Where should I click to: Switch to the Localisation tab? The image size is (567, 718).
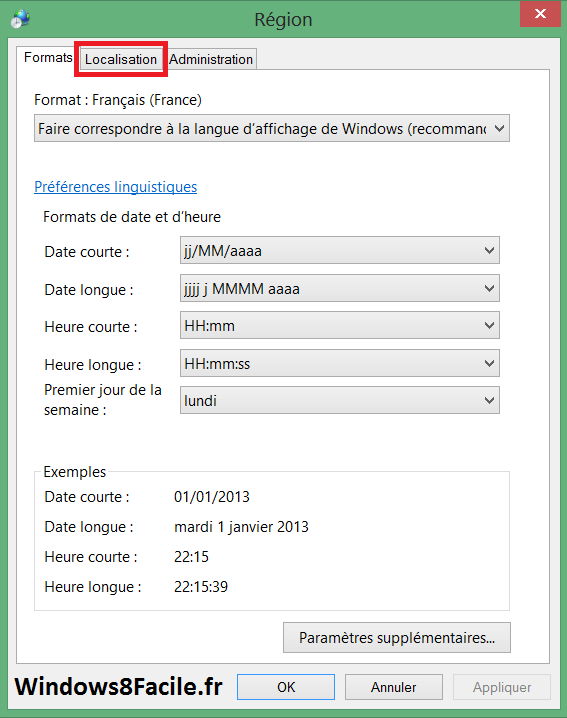click(121, 59)
